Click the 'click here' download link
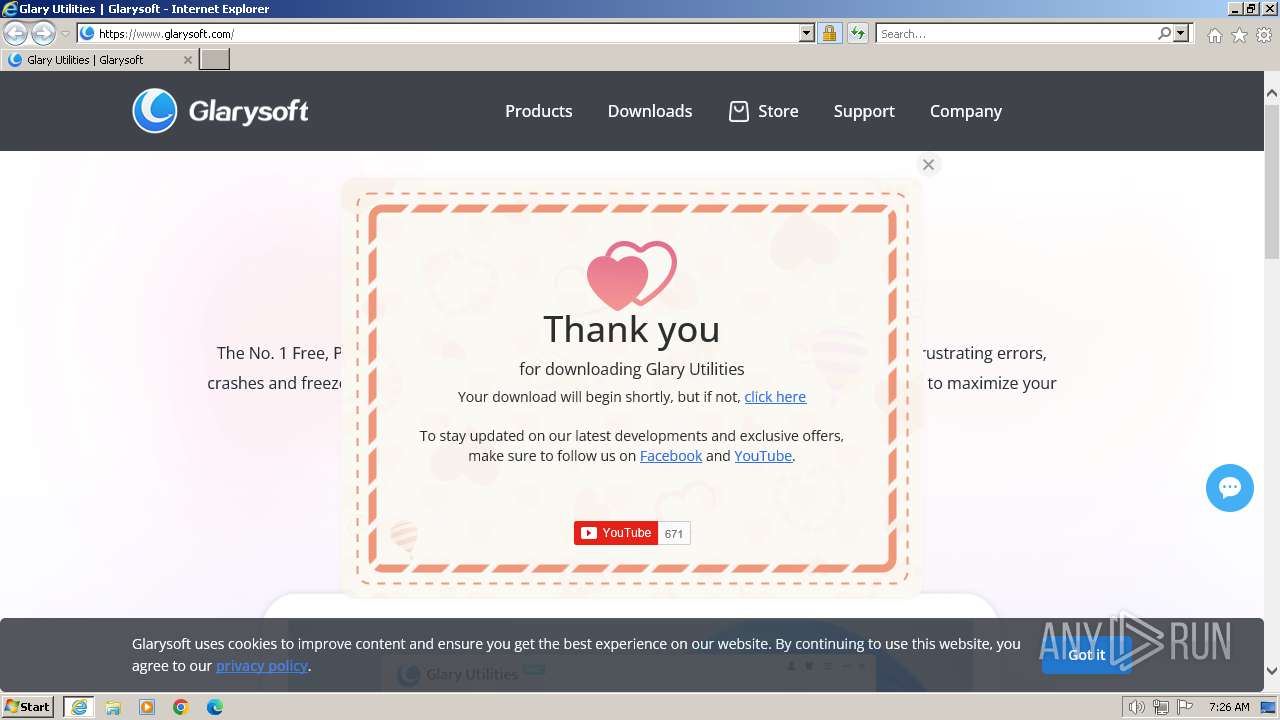 click(x=775, y=397)
